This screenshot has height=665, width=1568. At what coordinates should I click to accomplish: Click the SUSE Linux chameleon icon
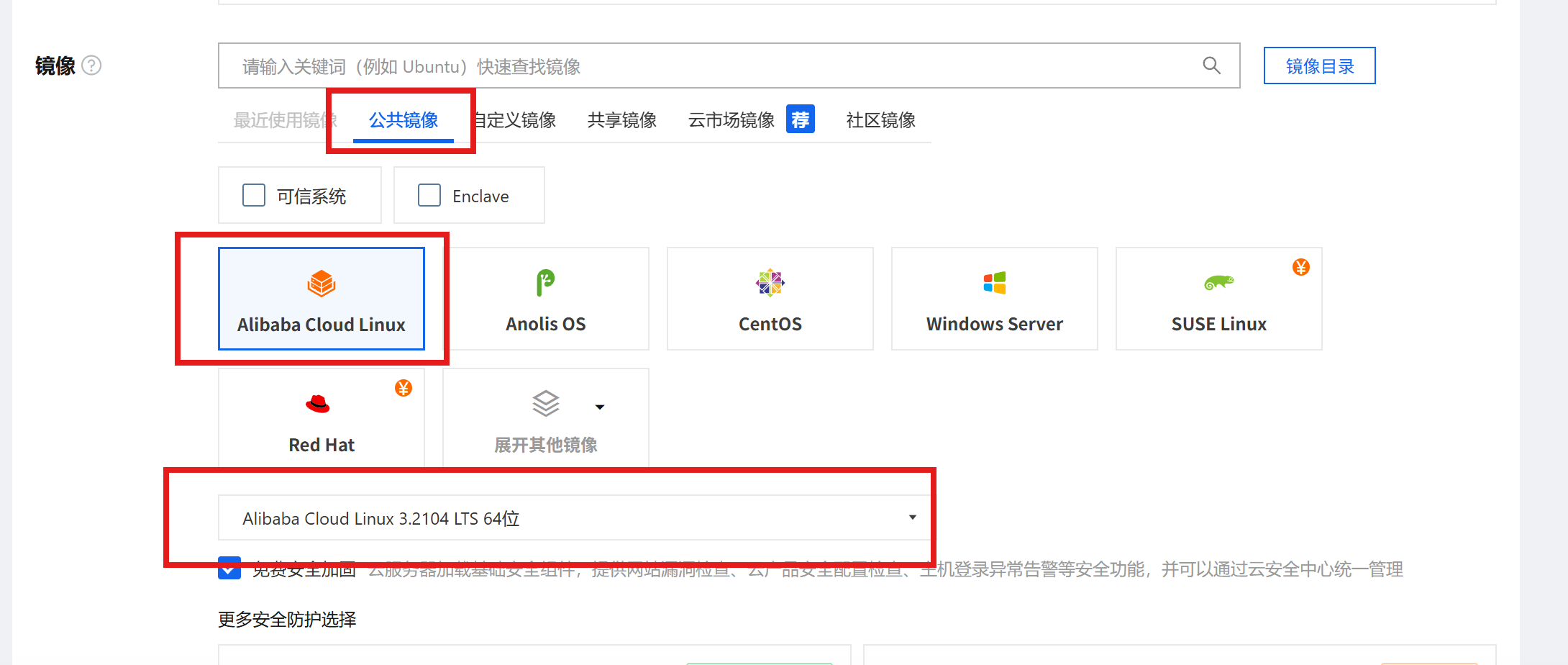(1219, 282)
